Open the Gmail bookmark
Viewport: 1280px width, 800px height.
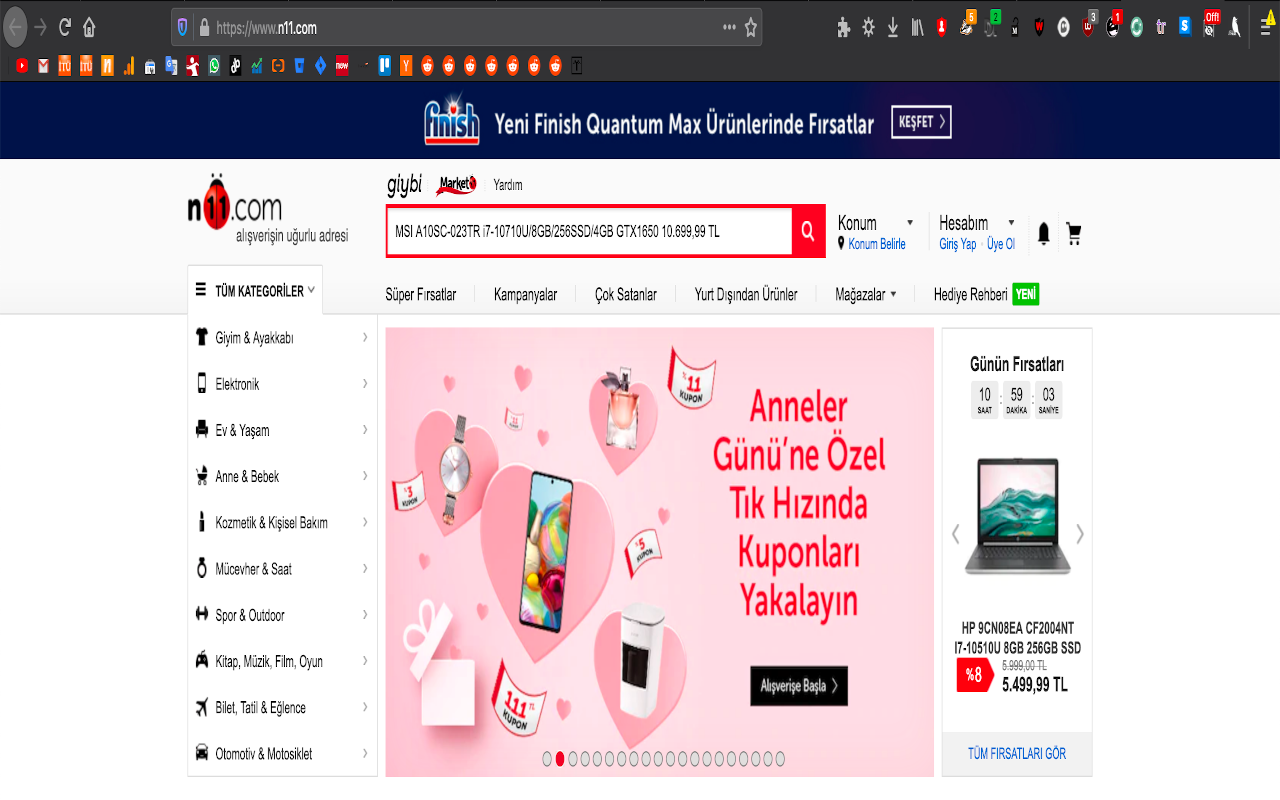pos(43,66)
